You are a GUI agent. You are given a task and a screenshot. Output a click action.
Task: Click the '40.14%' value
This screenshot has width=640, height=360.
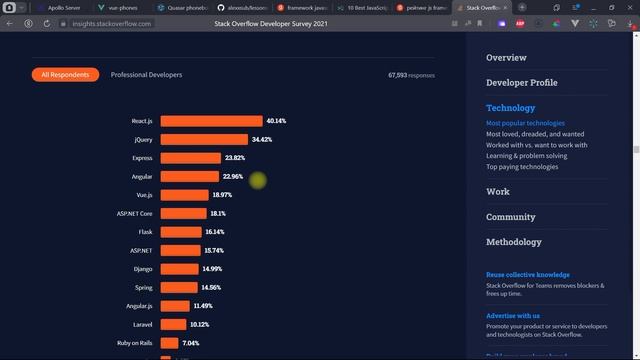tap(276, 121)
